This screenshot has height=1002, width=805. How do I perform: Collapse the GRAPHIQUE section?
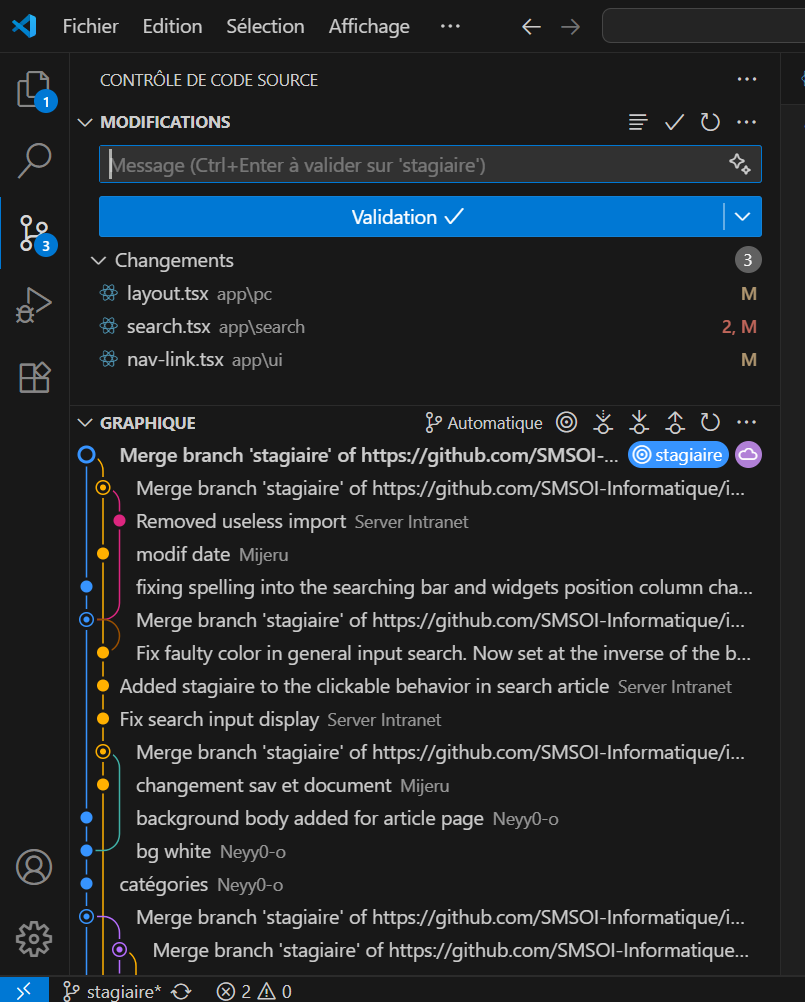pos(84,423)
